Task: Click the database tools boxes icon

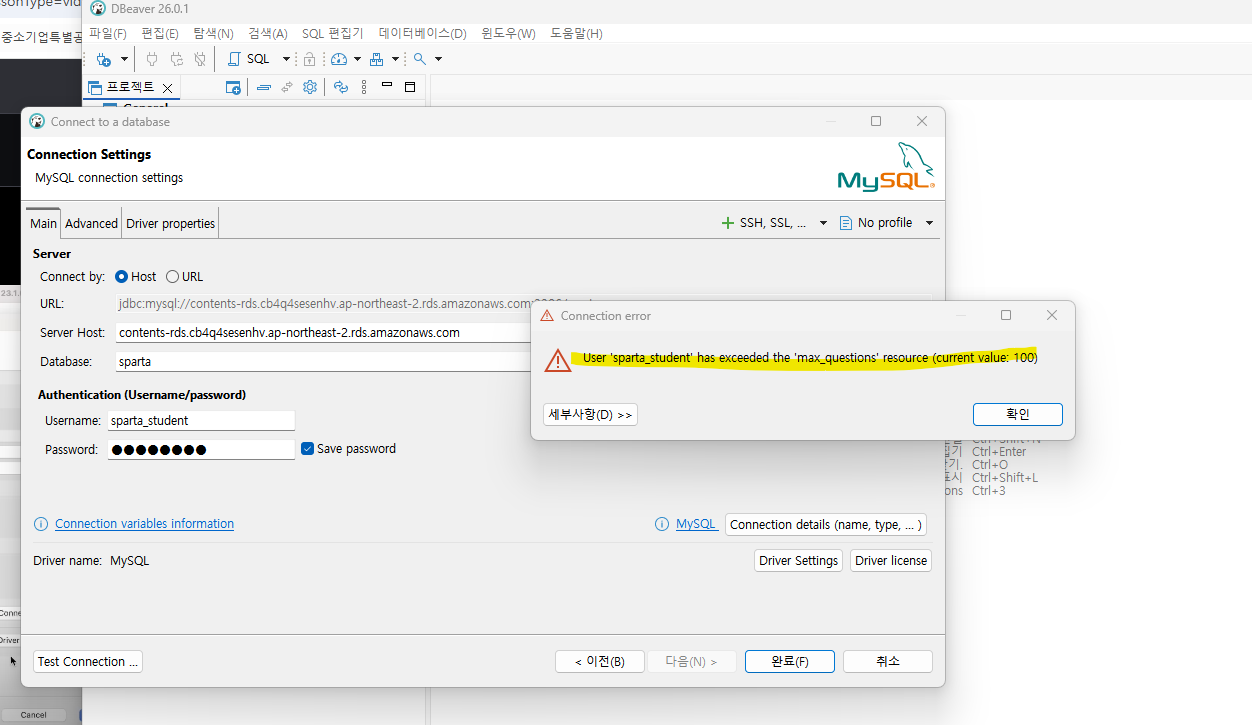Action: click(x=377, y=59)
